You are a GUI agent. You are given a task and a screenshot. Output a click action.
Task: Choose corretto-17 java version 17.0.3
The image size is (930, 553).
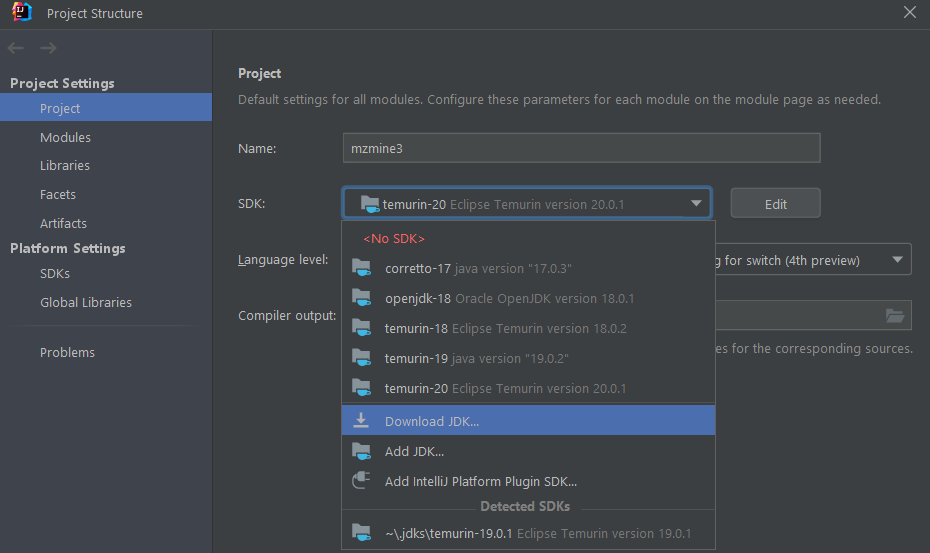coord(528,268)
